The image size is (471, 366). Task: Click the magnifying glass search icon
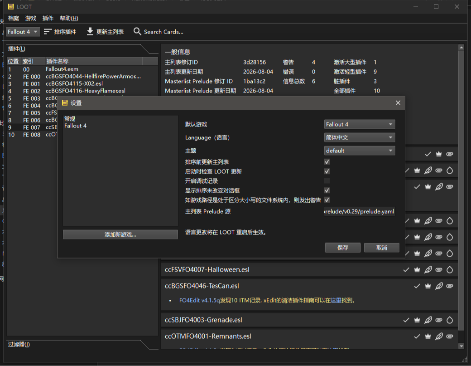pos(137,31)
